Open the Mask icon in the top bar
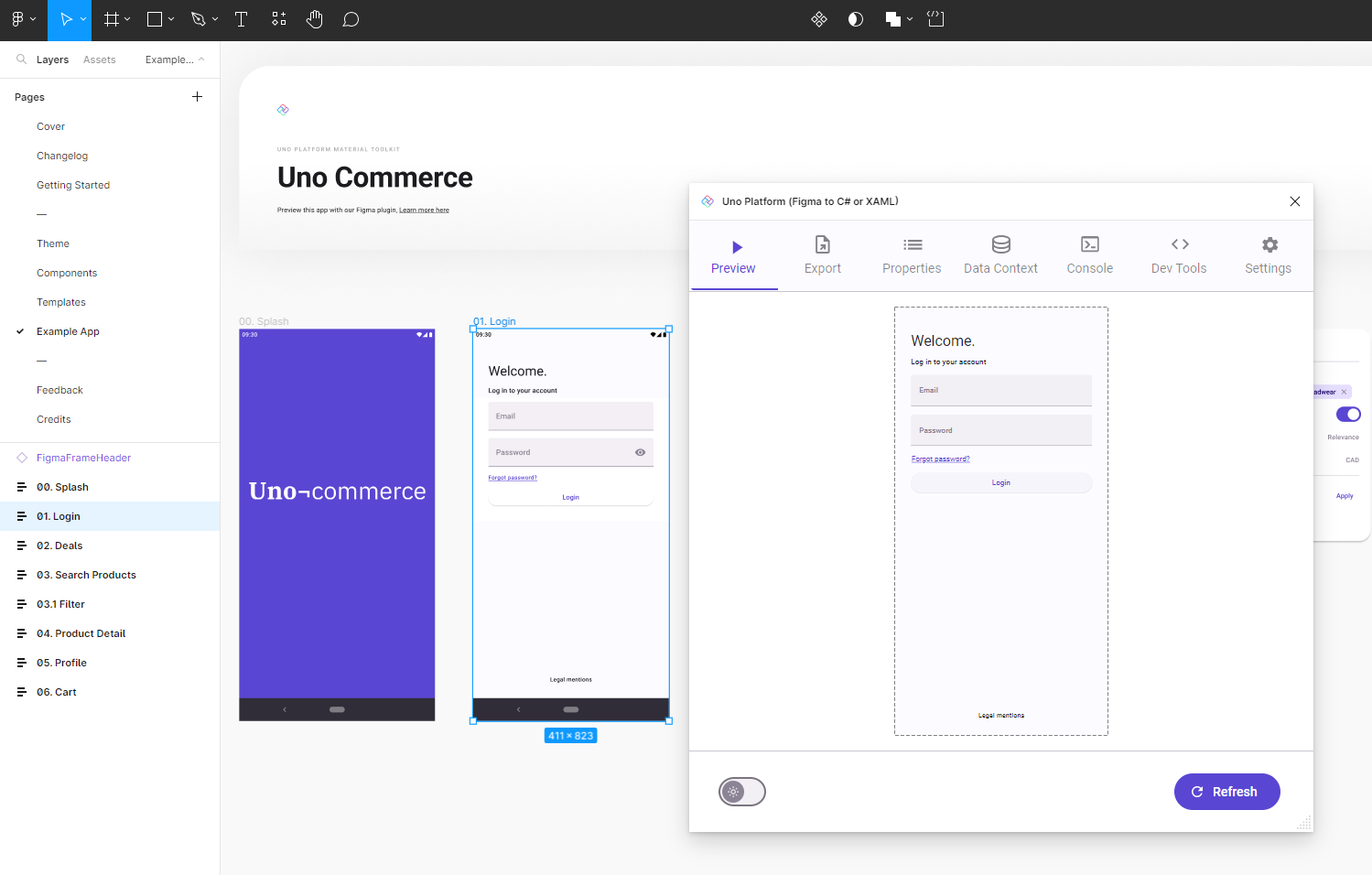The width and height of the screenshot is (1372, 875). coord(855,18)
